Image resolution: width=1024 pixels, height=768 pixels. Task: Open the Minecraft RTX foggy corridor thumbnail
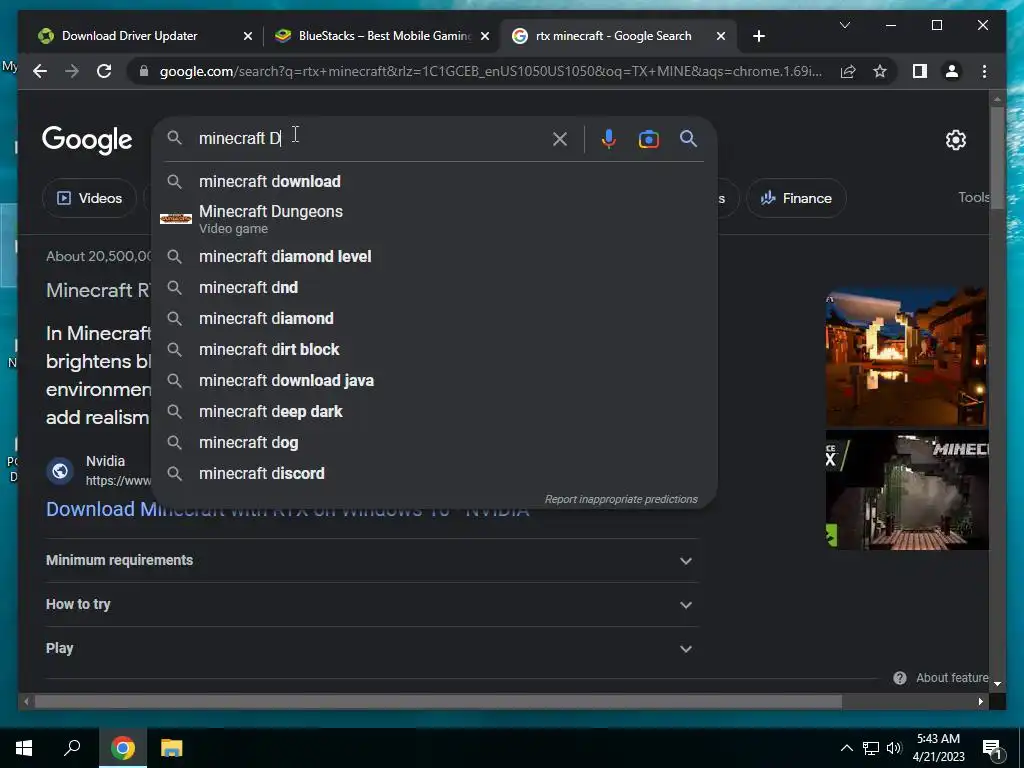[x=906, y=490]
